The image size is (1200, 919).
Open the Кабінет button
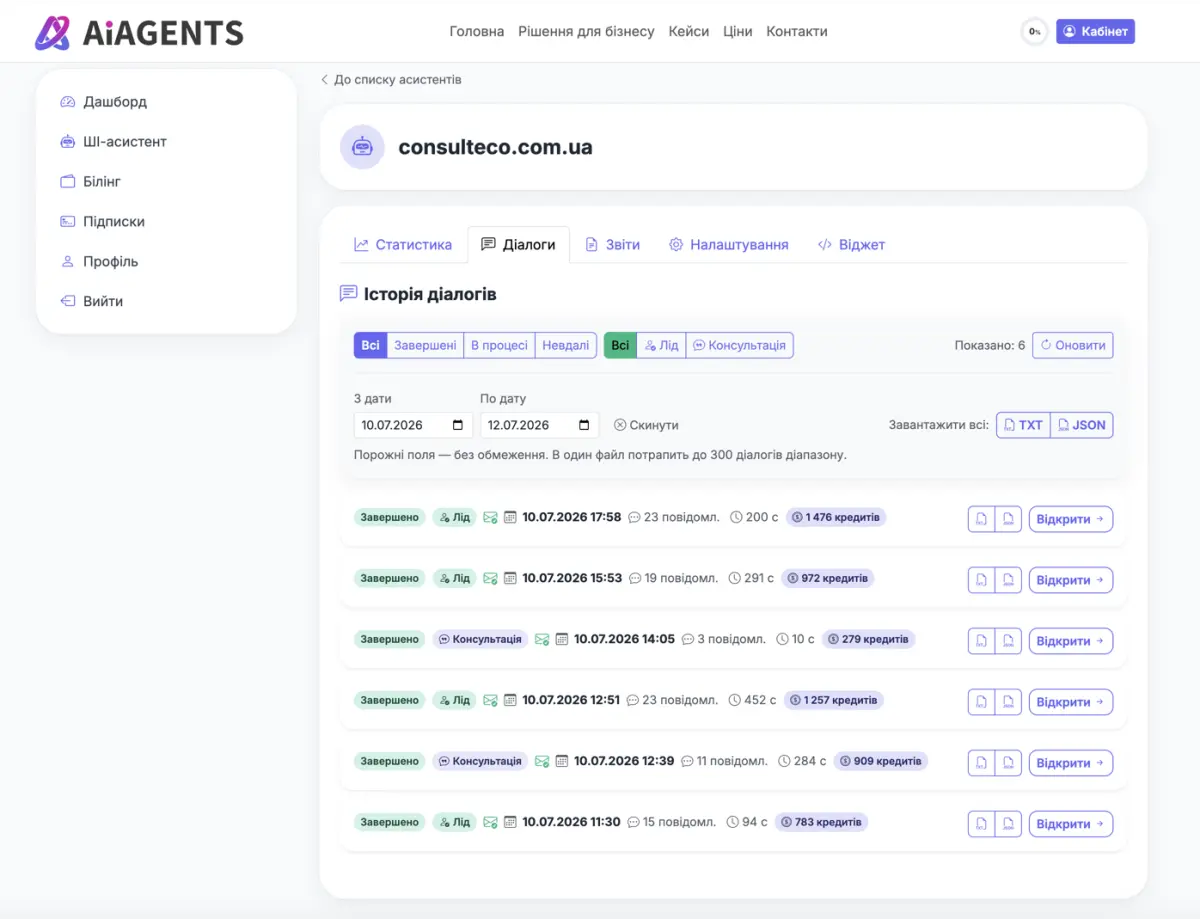point(1095,32)
